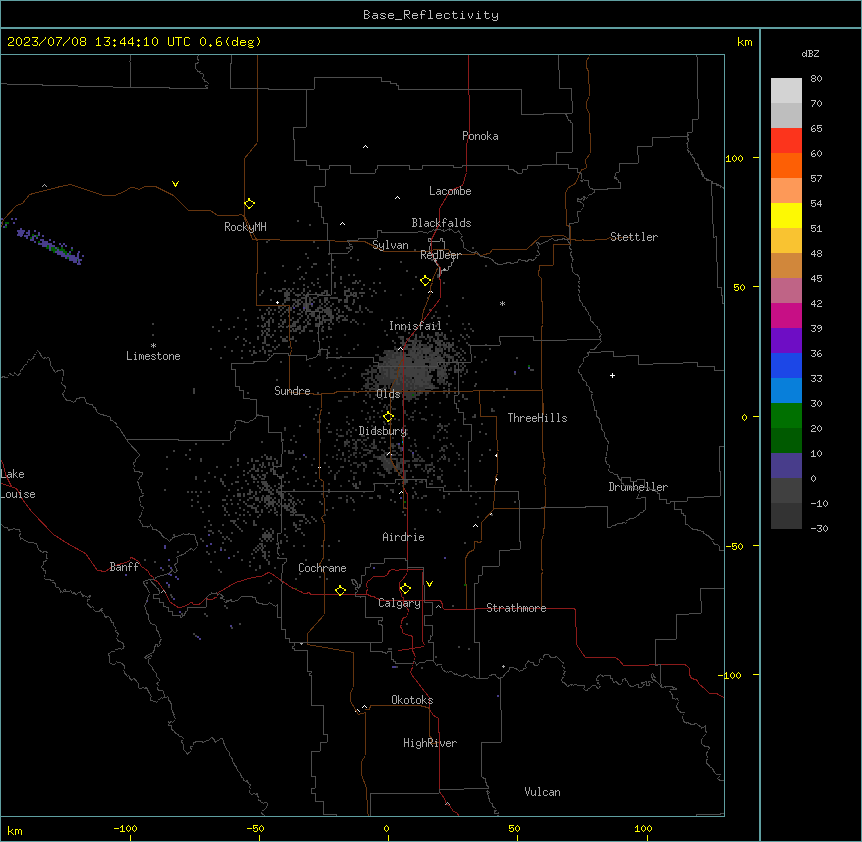Click the Base_Reflectivity title text
This screenshot has height=842, width=862.
[x=431, y=15]
